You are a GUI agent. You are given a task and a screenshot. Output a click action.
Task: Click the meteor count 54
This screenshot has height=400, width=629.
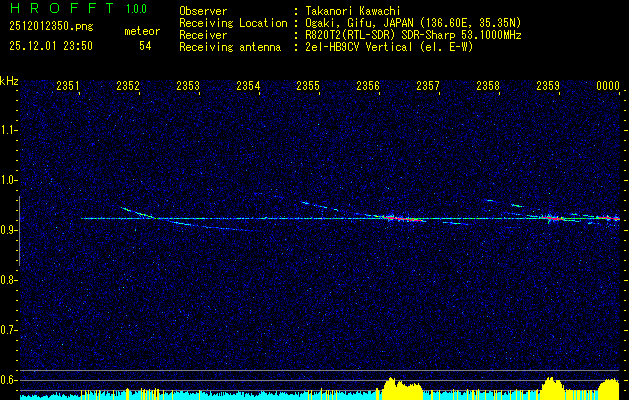(x=145, y=46)
